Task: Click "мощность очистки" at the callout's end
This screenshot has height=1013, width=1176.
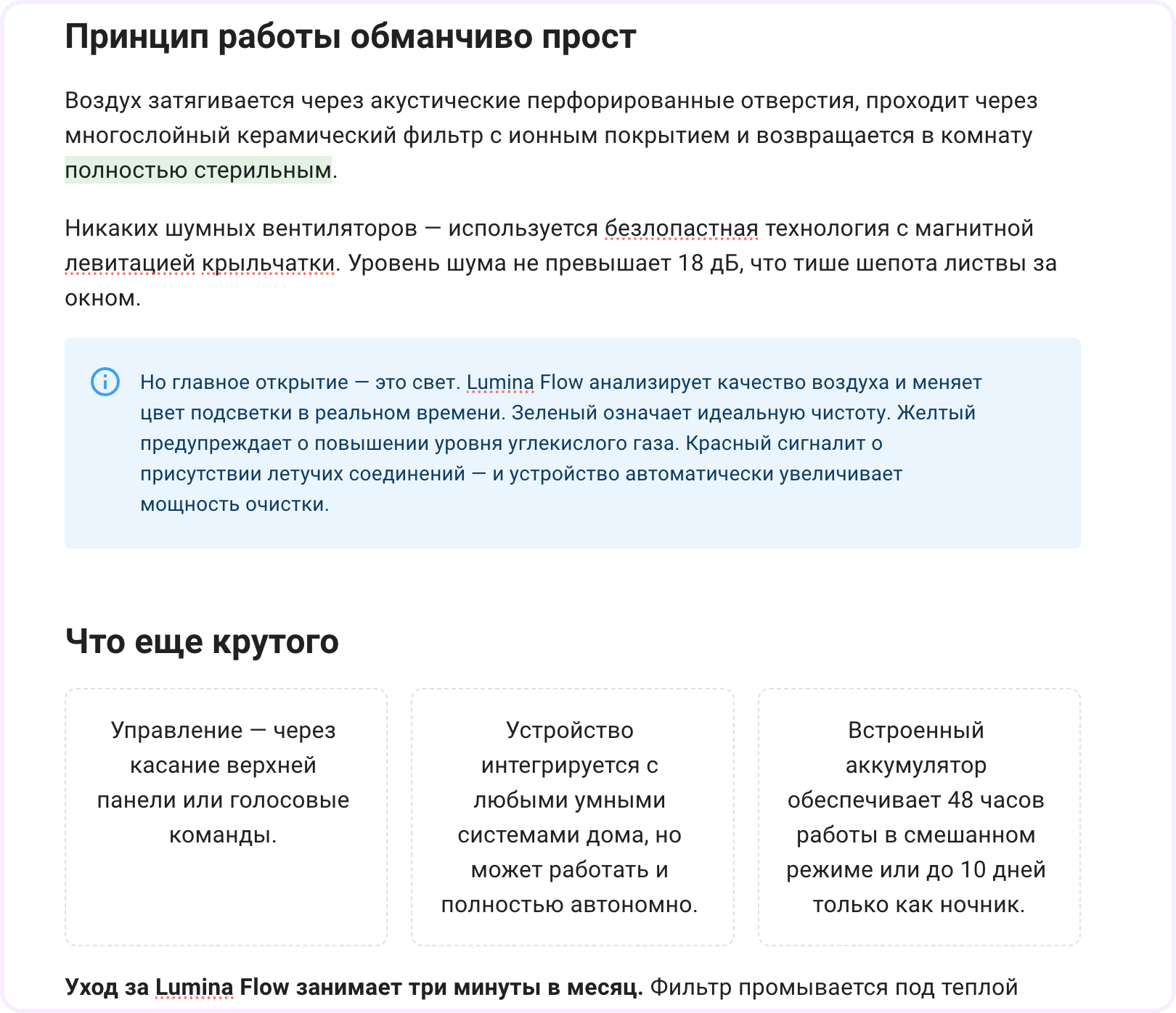Action: [234, 504]
